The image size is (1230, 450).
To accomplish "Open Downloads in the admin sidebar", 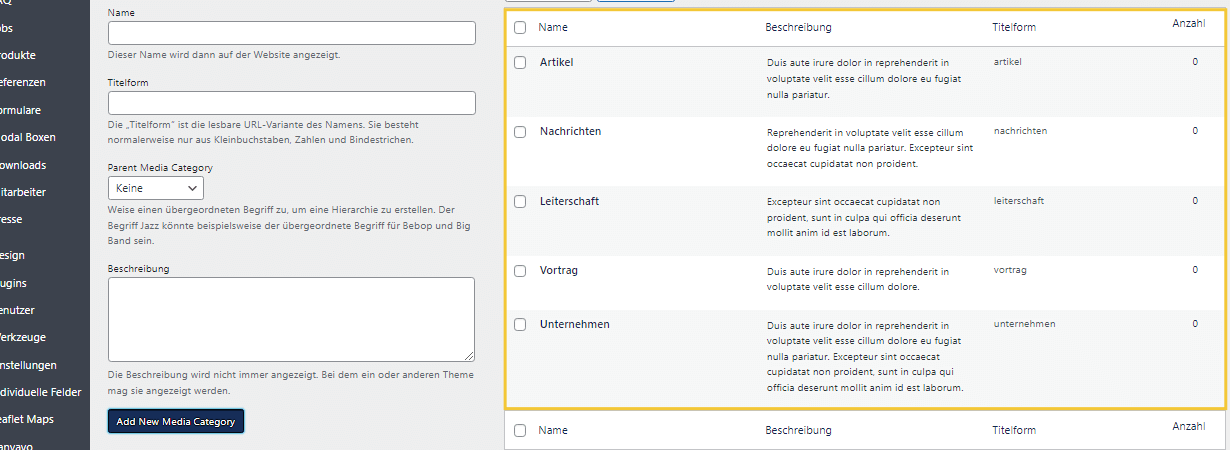I will click(x=22, y=165).
